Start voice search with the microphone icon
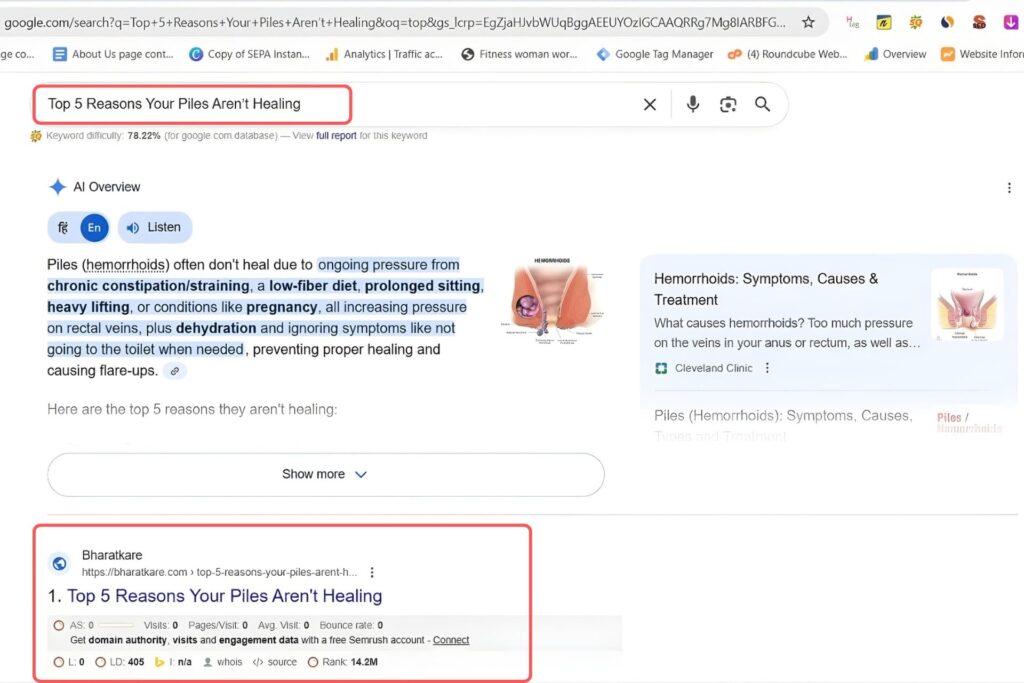This screenshot has width=1024, height=683. click(693, 104)
